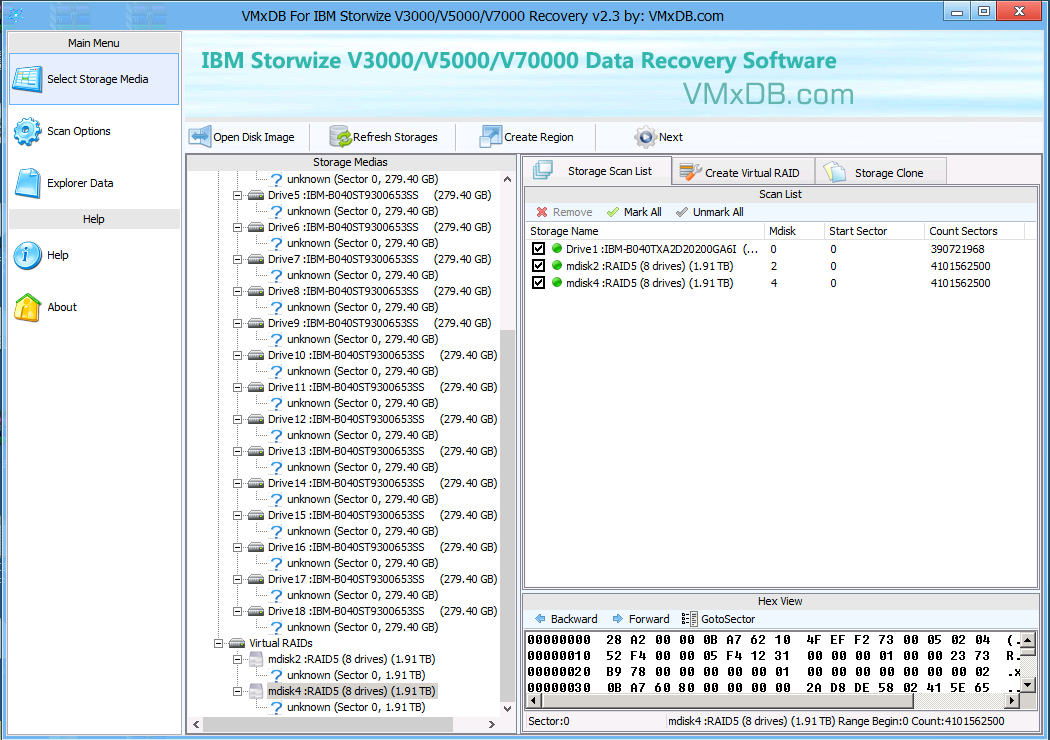The height and width of the screenshot is (740, 1050).
Task: Collapse the Drive16 tree node
Action: click(x=237, y=547)
